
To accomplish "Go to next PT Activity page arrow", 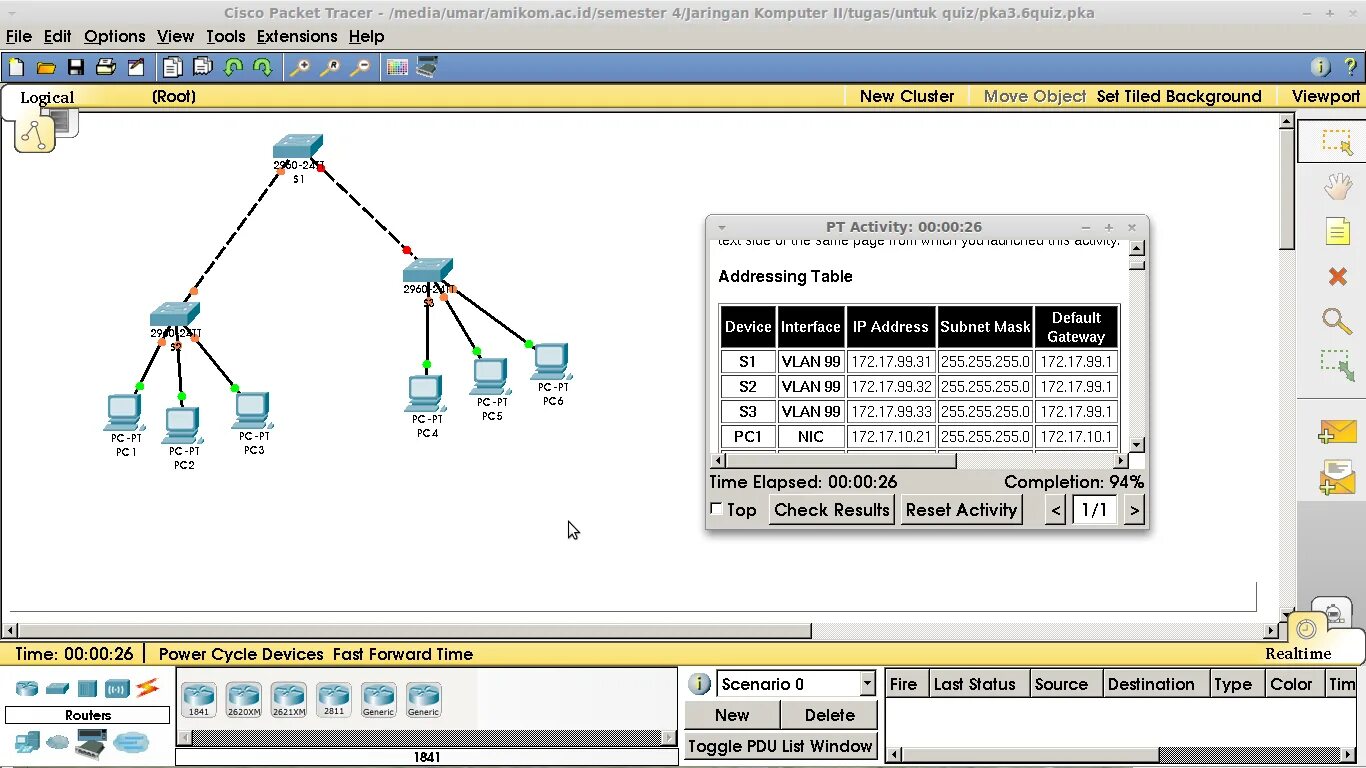I will click(1134, 510).
